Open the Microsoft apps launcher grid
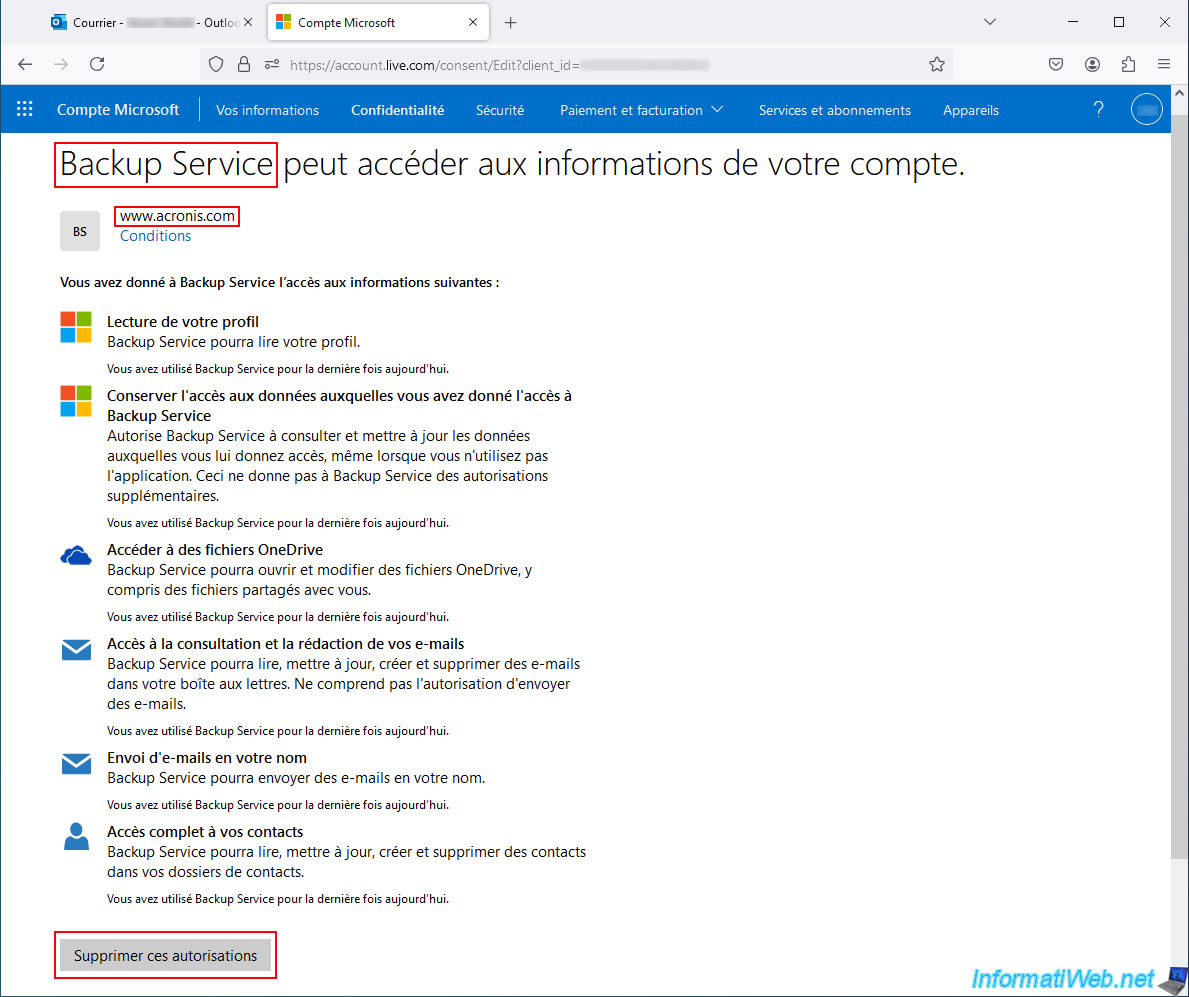The height and width of the screenshot is (997, 1189). pos(24,109)
